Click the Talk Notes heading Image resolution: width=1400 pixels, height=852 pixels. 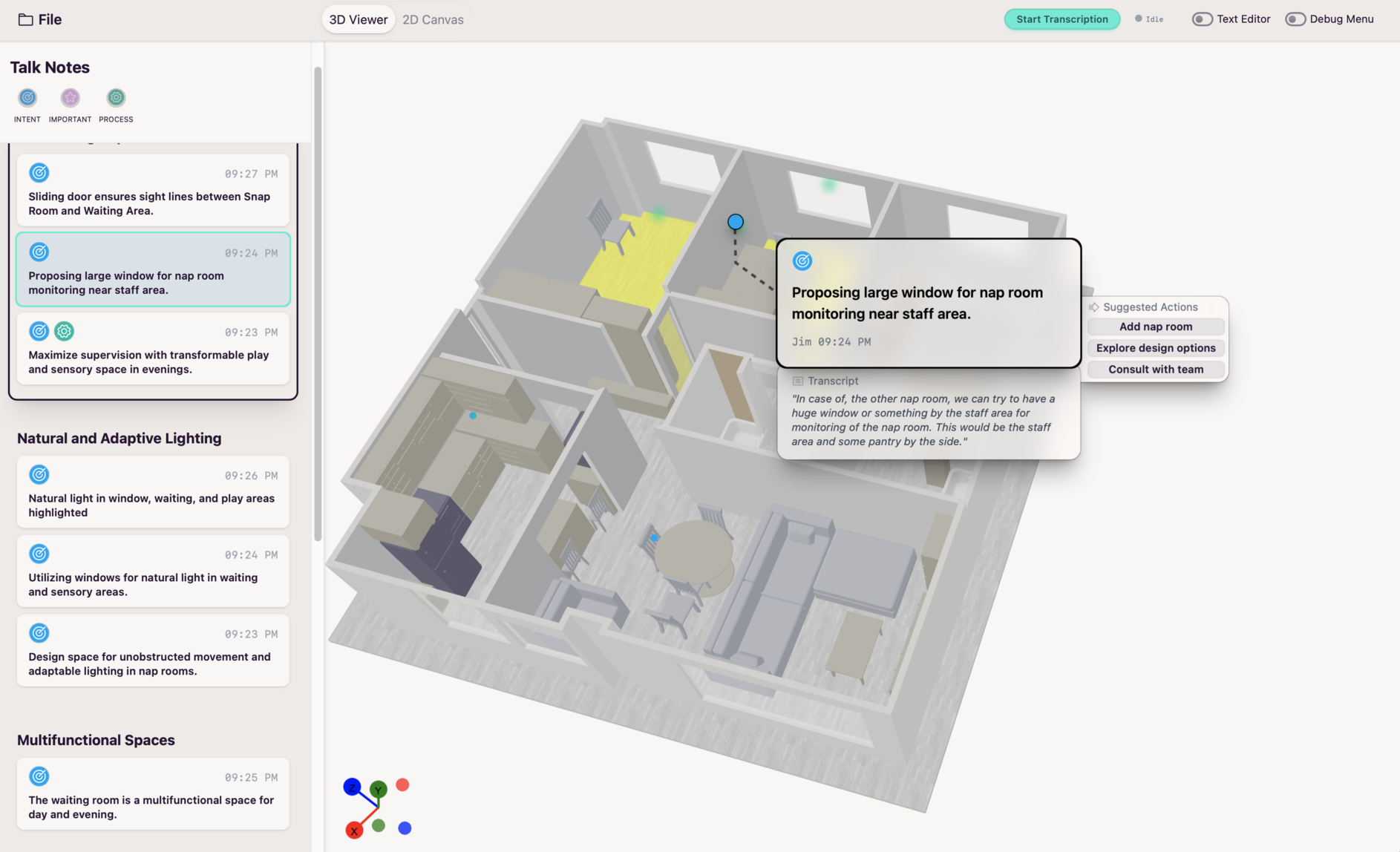coord(50,68)
